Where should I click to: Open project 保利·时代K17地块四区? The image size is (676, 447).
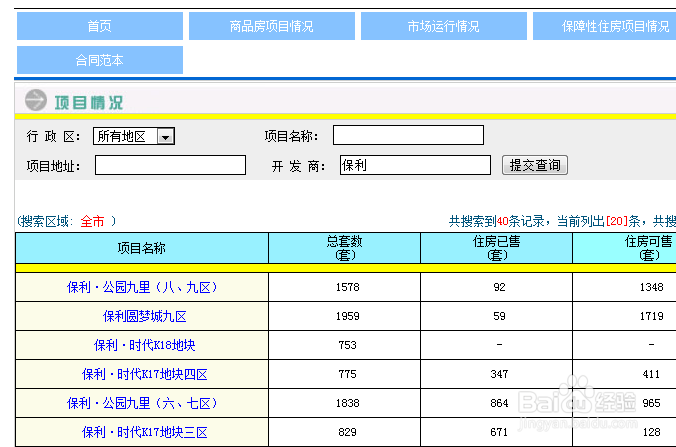tap(144, 374)
